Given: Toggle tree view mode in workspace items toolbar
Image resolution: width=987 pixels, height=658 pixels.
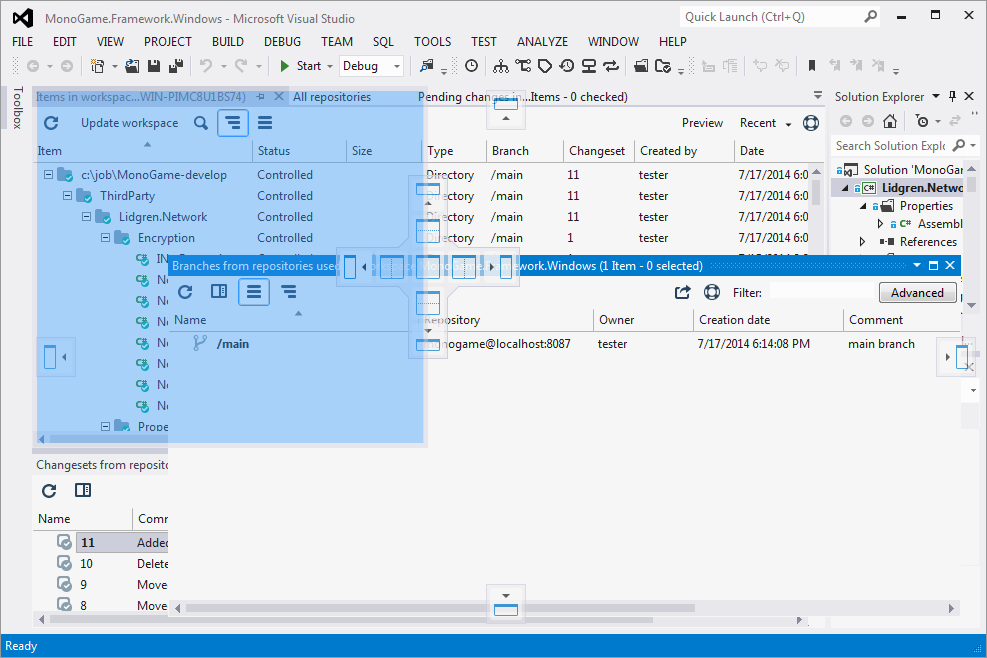Looking at the screenshot, I should [x=233, y=123].
